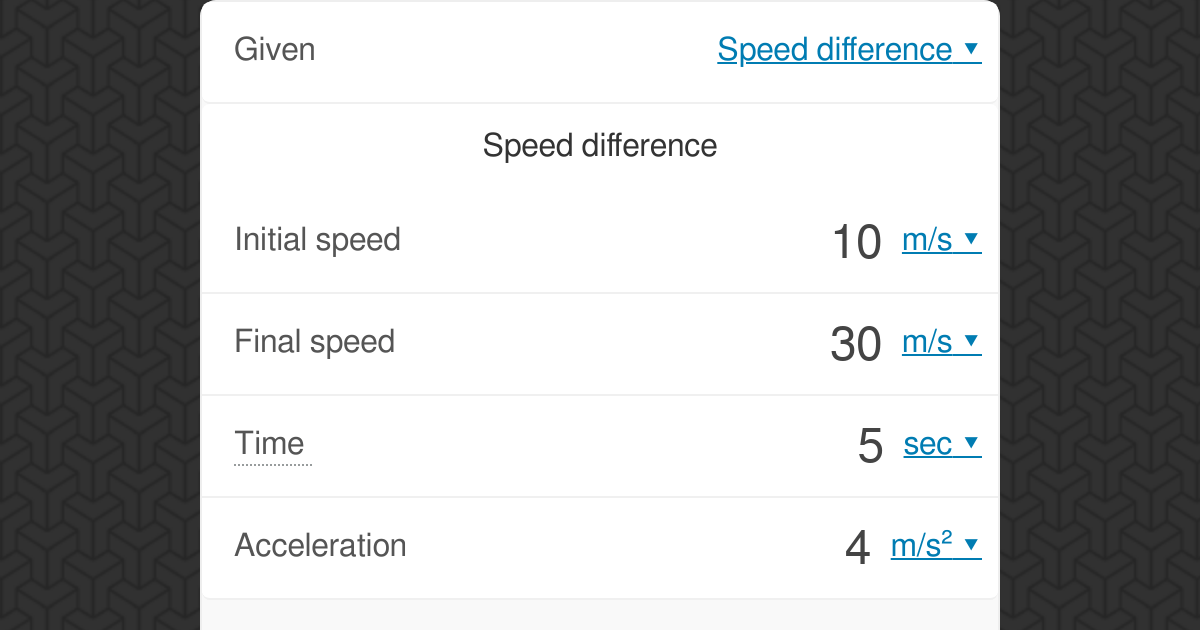Open the Given "Speed difference" dropdown
1200x630 pixels.
coord(835,49)
